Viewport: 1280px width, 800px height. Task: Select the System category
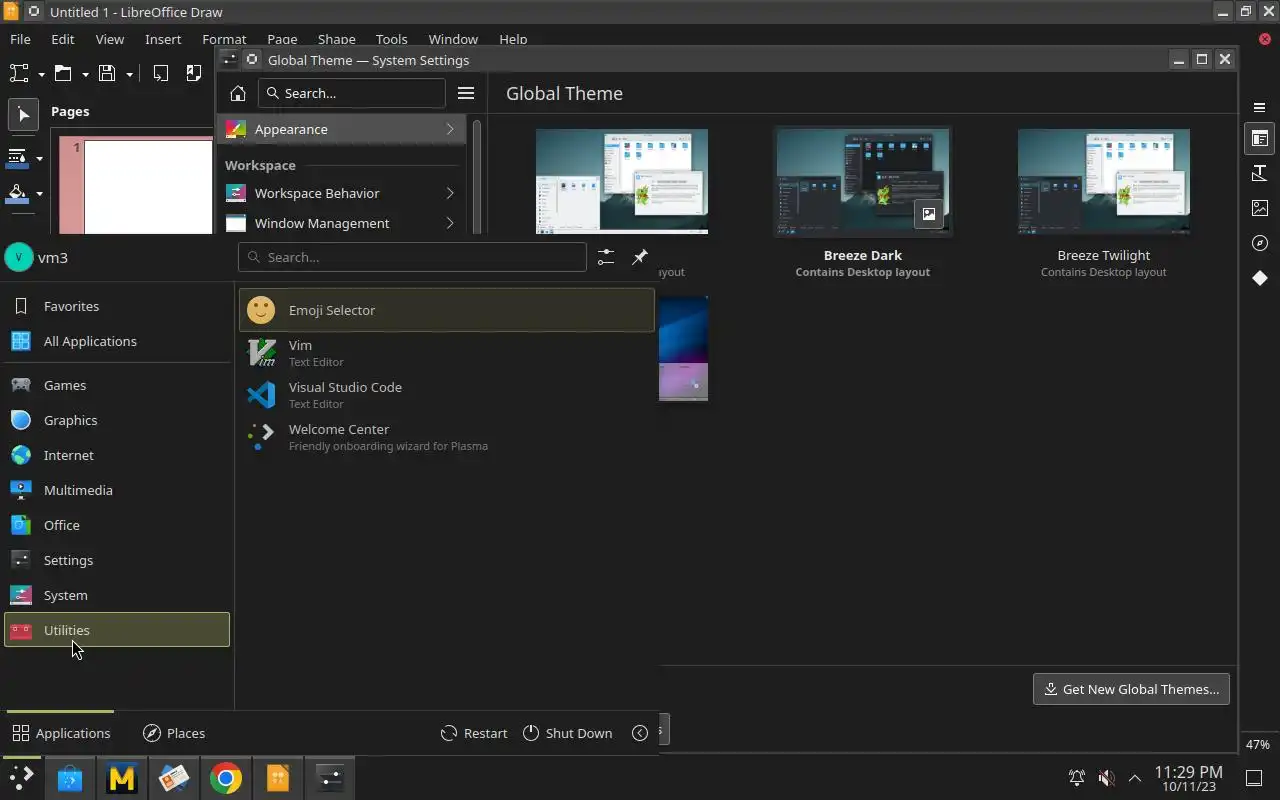coord(117,595)
